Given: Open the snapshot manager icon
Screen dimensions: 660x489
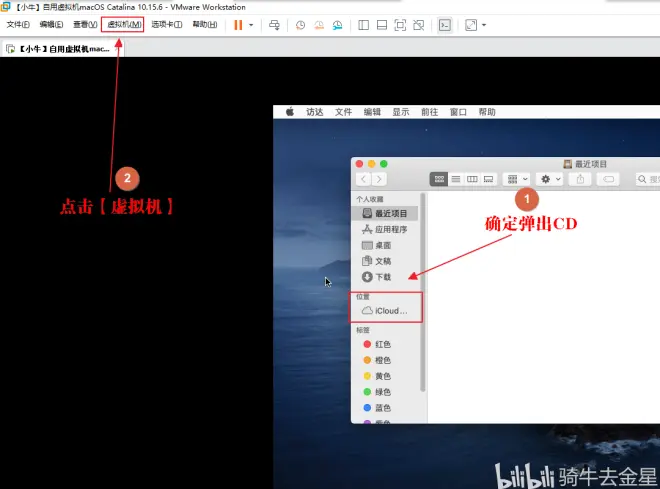Looking at the screenshot, I should (338, 25).
